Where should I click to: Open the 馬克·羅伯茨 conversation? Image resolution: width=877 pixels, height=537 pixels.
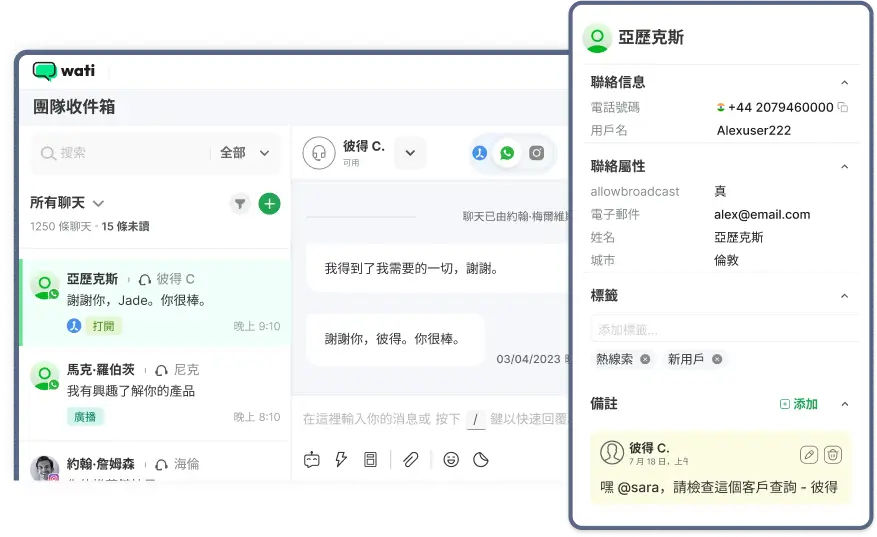point(155,394)
